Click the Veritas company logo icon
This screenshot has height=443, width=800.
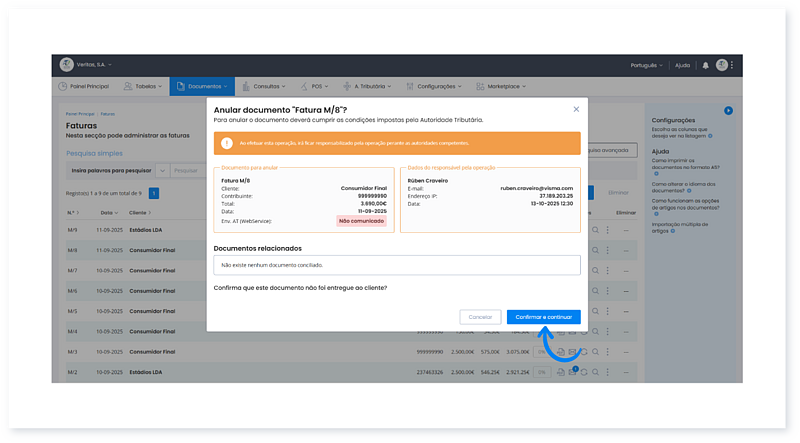point(66,65)
